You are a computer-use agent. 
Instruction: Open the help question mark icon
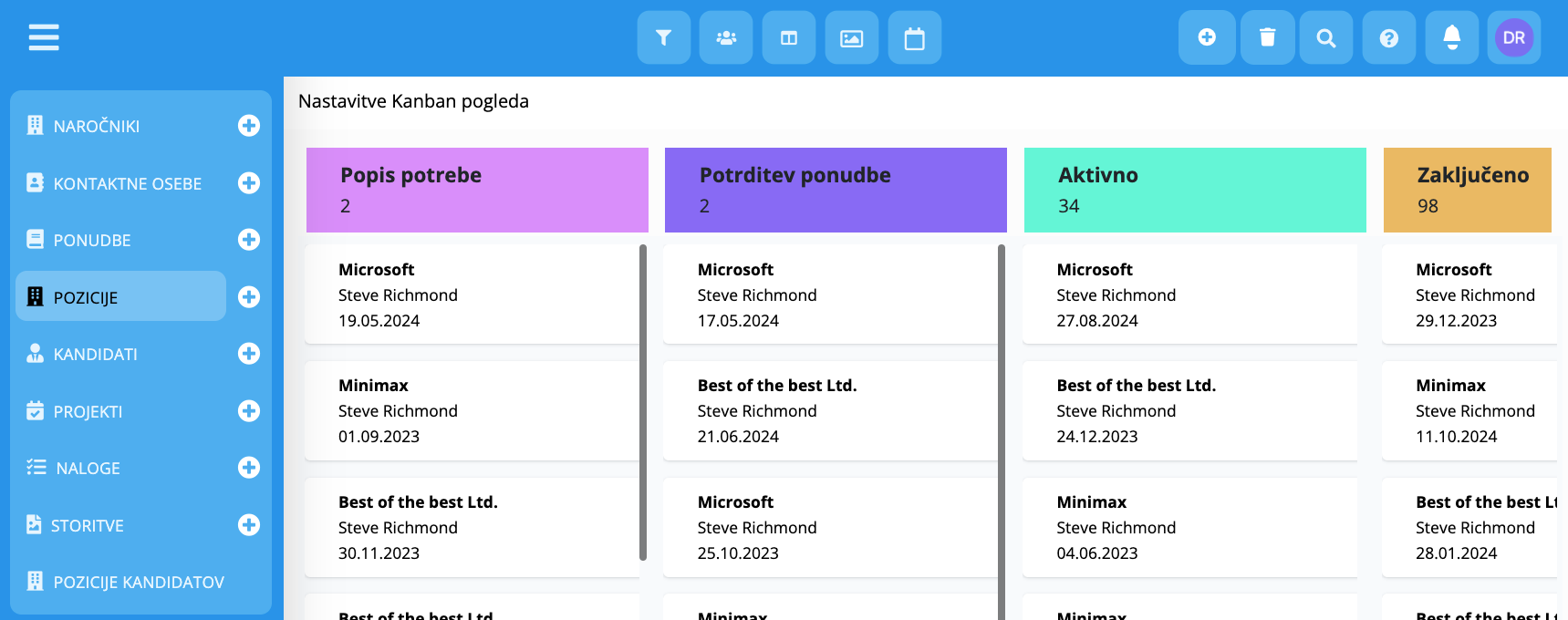(x=1388, y=37)
